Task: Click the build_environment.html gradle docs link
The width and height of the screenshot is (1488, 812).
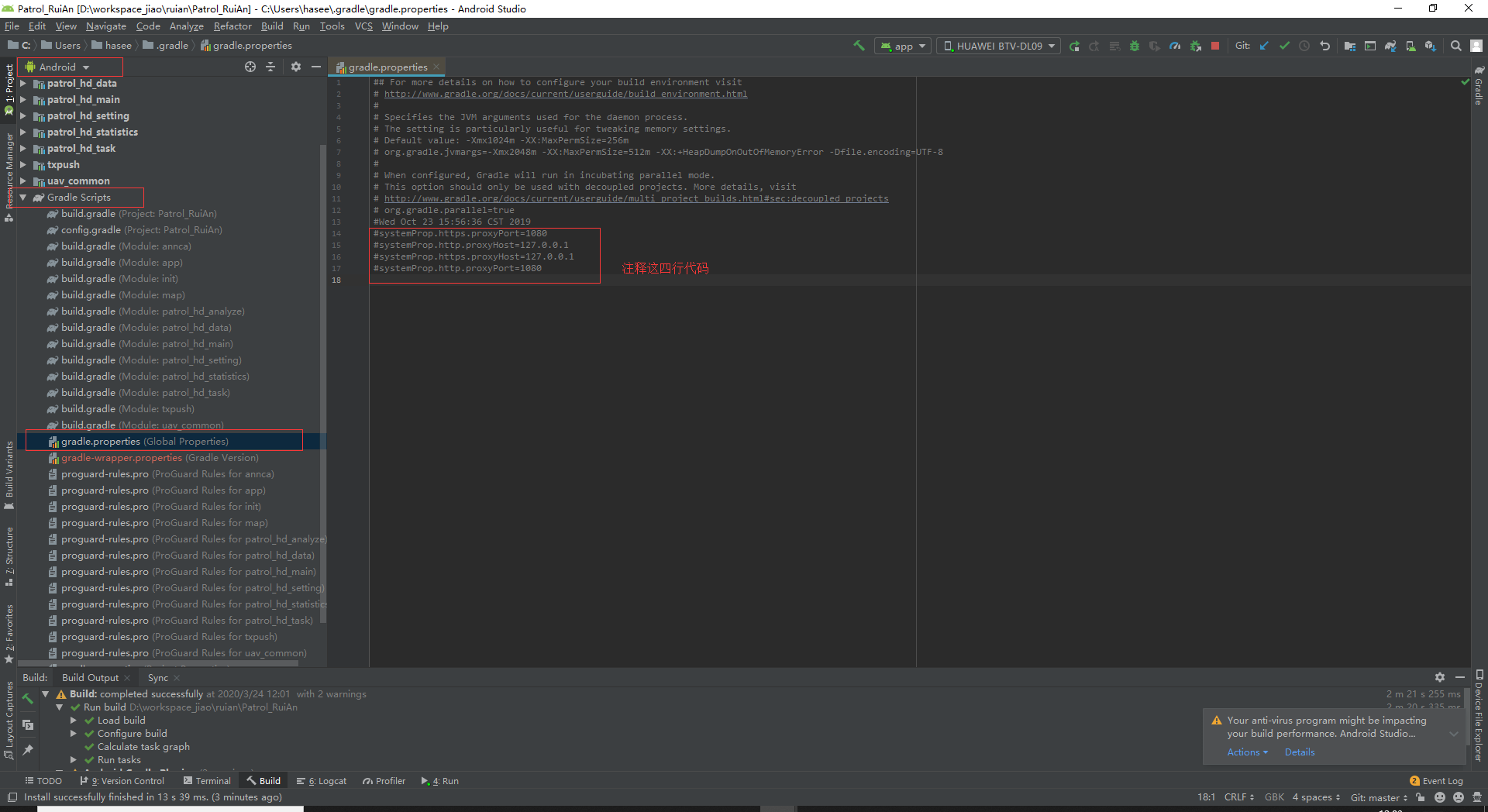Action: [x=566, y=95]
